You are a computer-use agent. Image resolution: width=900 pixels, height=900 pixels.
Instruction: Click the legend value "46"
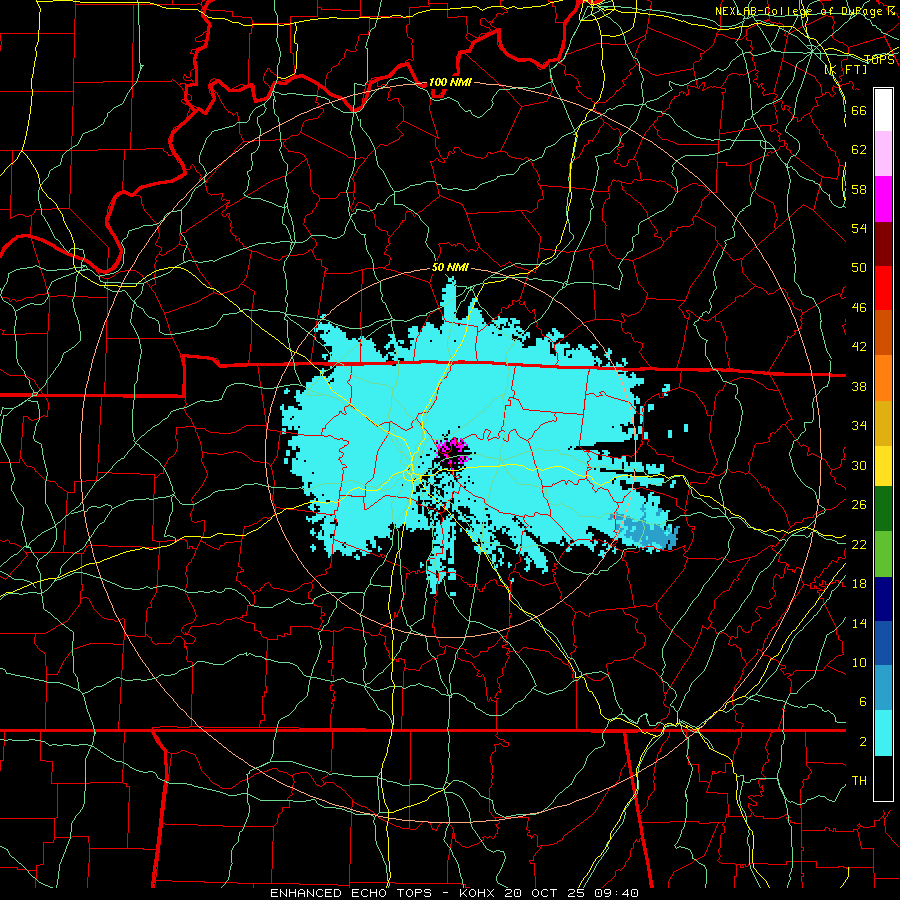click(x=859, y=308)
